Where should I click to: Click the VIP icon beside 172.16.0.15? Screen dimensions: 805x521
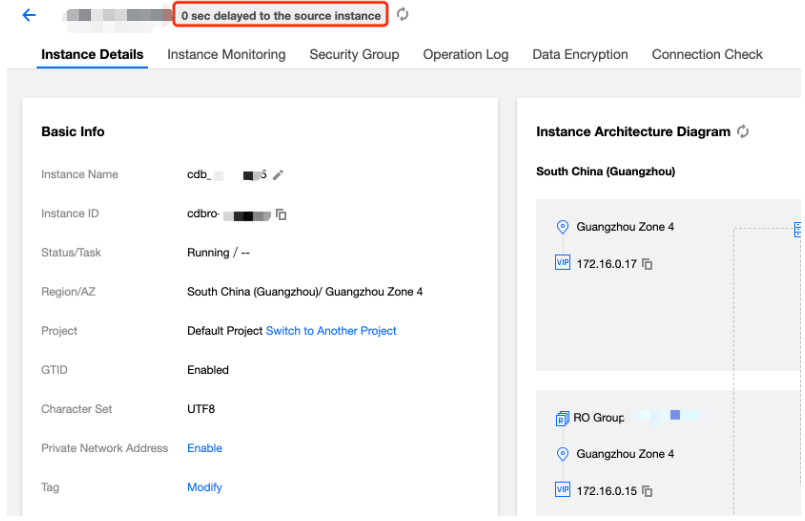tap(562, 490)
